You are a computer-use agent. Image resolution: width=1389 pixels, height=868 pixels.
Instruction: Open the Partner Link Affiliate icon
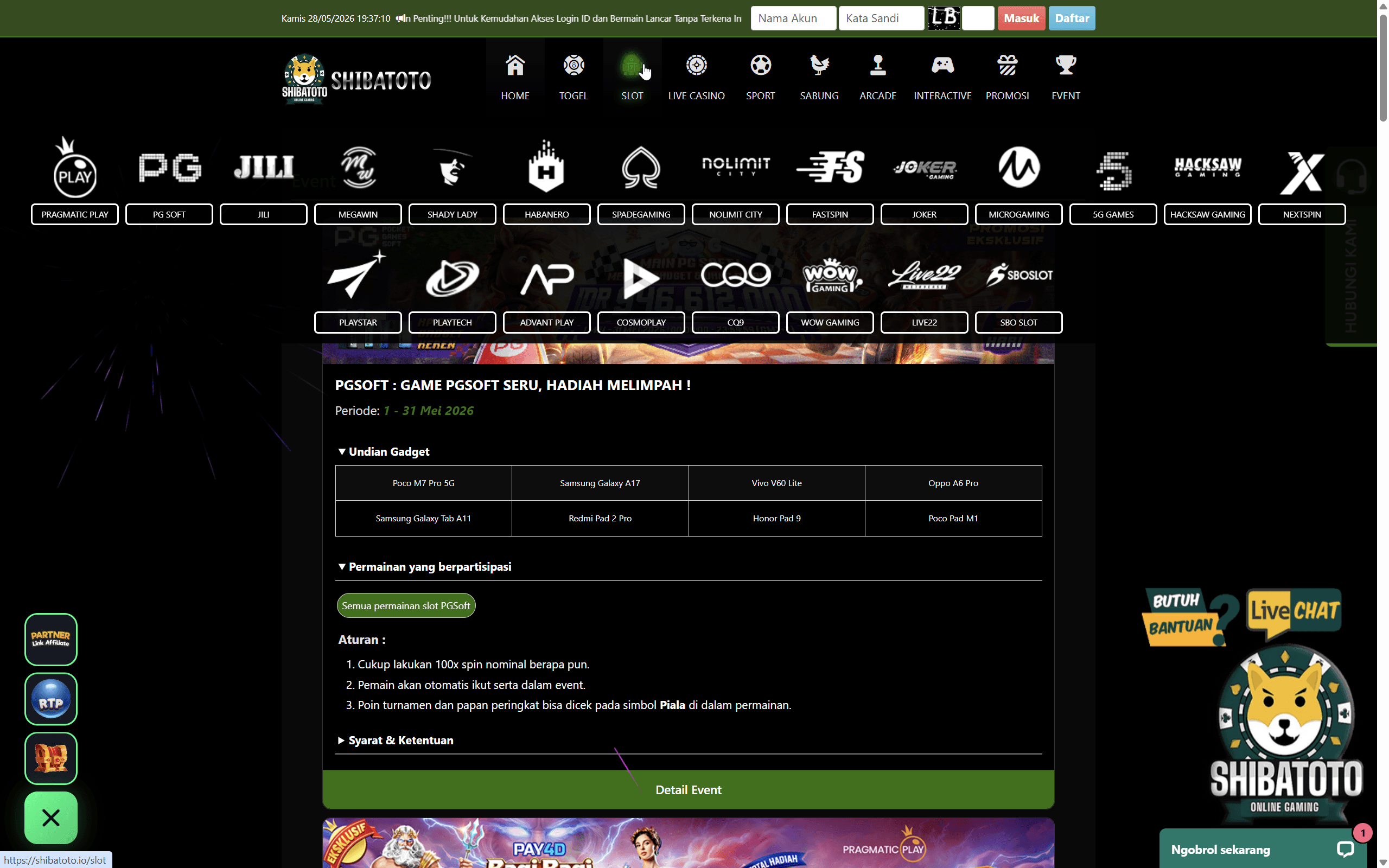point(51,639)
